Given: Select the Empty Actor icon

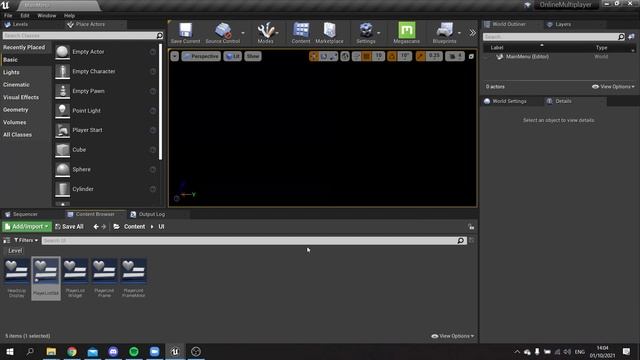Looking at the screenshot, I should click(x=62, y=52).
